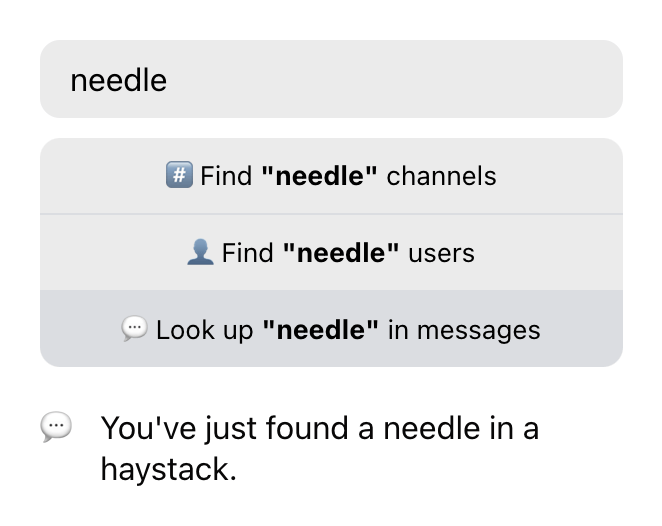Click the user silhouette icon

point(200,253)
